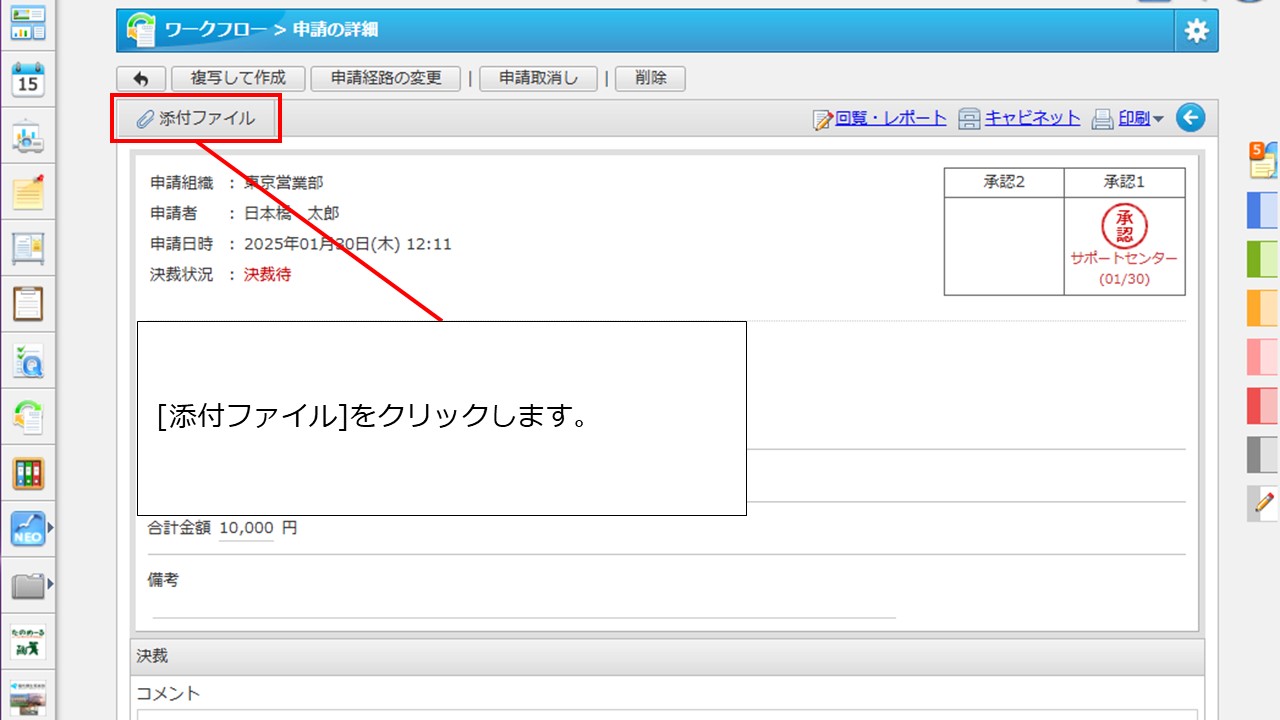This screenshot has width=1280, height=720.
Task: Click the 申請取消し button
Action: point(538,78)
